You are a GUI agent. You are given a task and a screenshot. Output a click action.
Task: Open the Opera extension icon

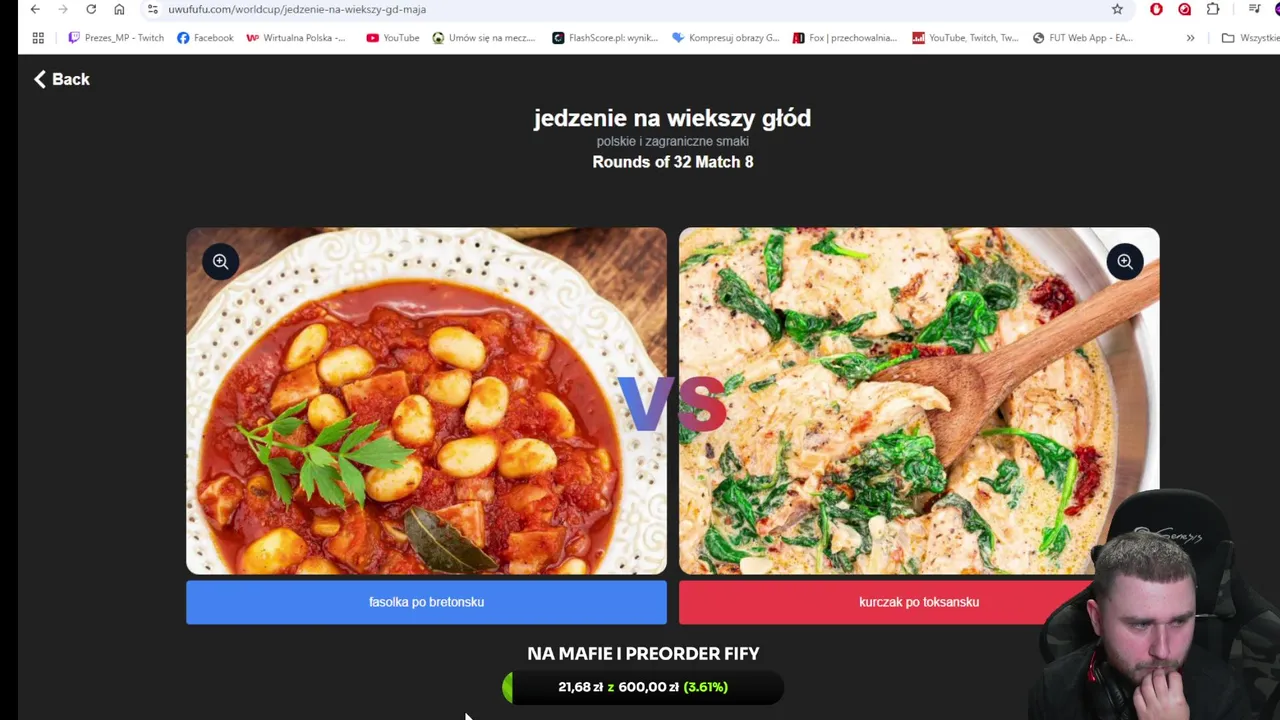click(1156, 9)
